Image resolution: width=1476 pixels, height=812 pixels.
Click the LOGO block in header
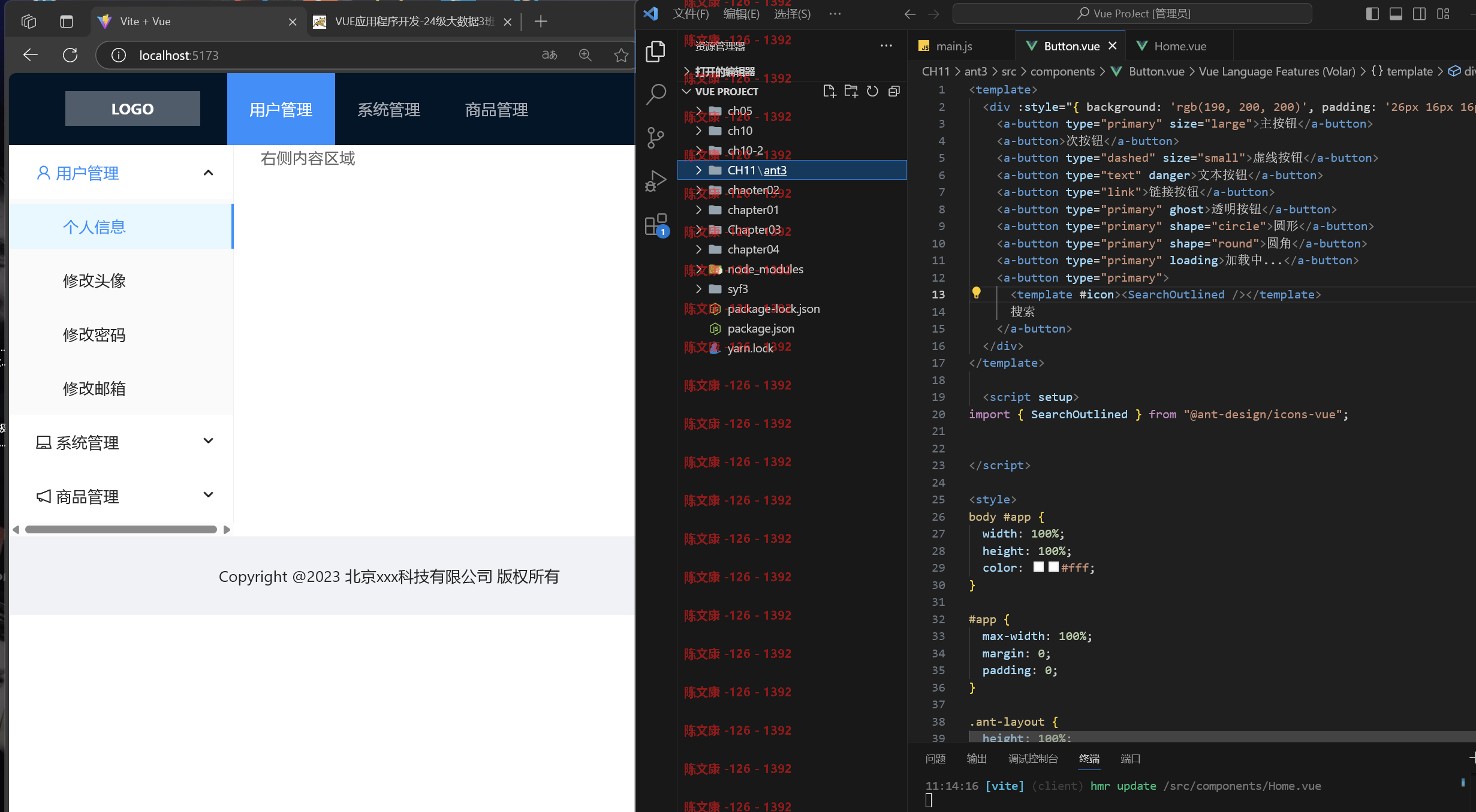point(132,108)
